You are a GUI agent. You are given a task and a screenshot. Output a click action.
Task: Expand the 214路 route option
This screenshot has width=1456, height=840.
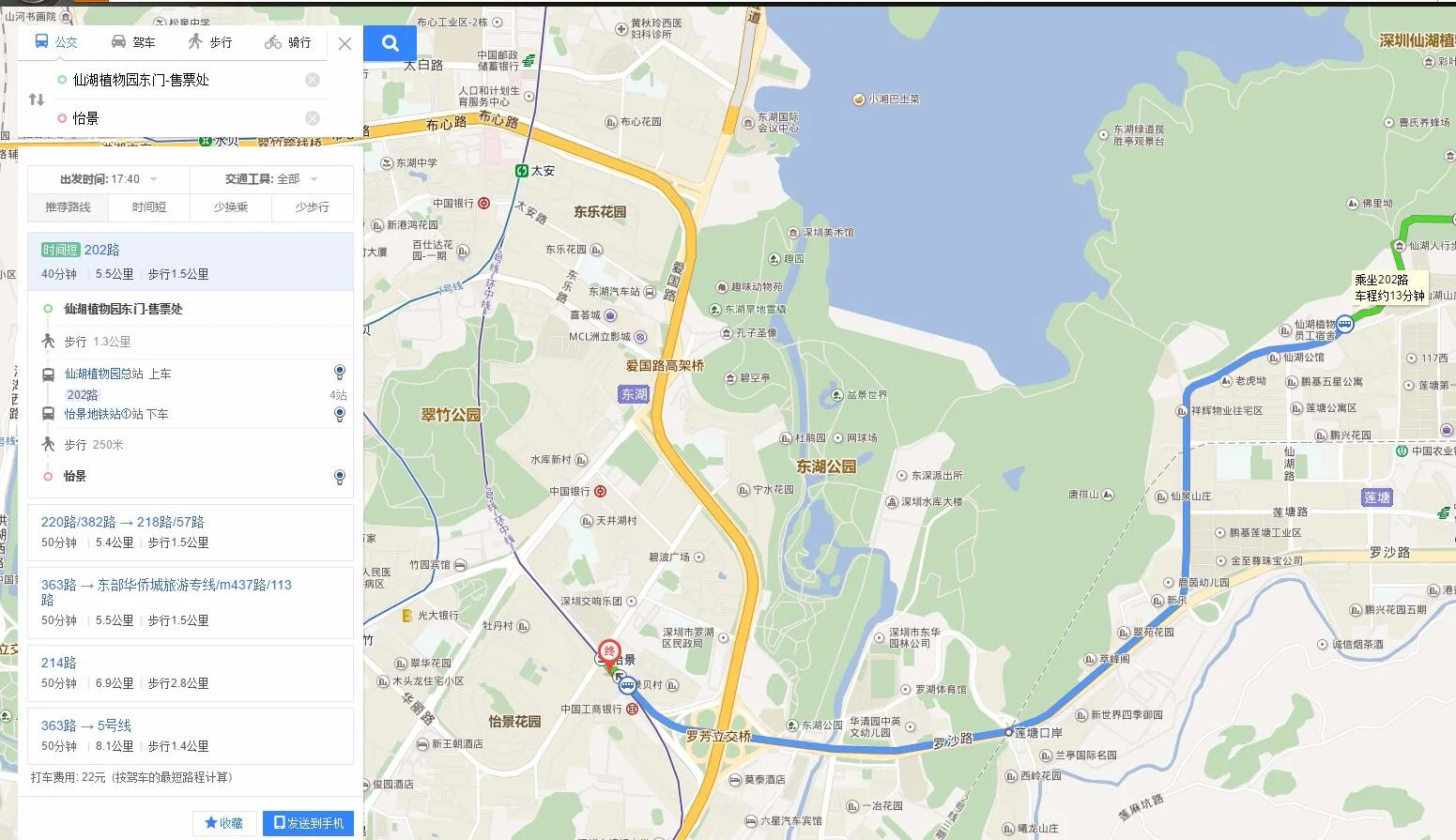pyautogui.click(x=191, y=673)
